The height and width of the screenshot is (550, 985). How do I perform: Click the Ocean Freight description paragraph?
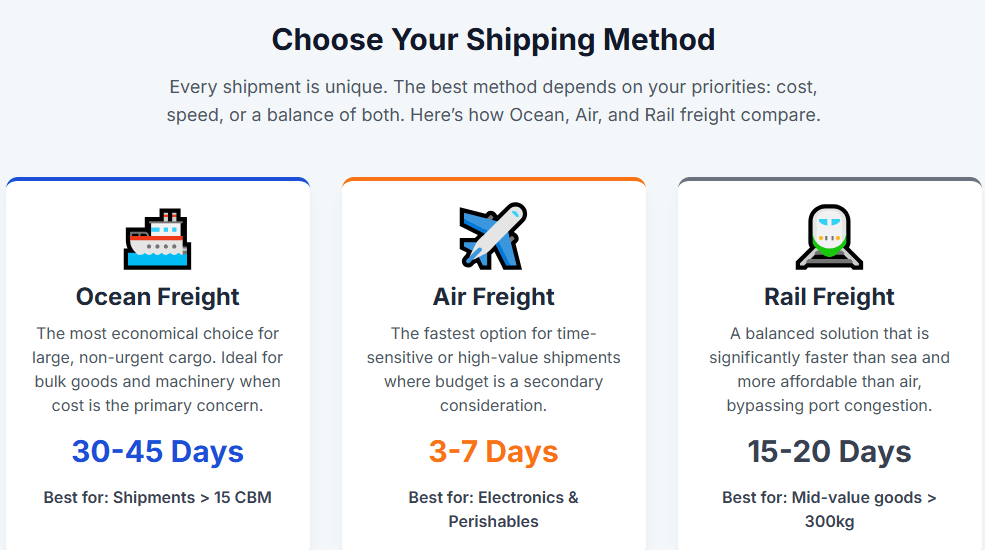(x=158, y=369)
